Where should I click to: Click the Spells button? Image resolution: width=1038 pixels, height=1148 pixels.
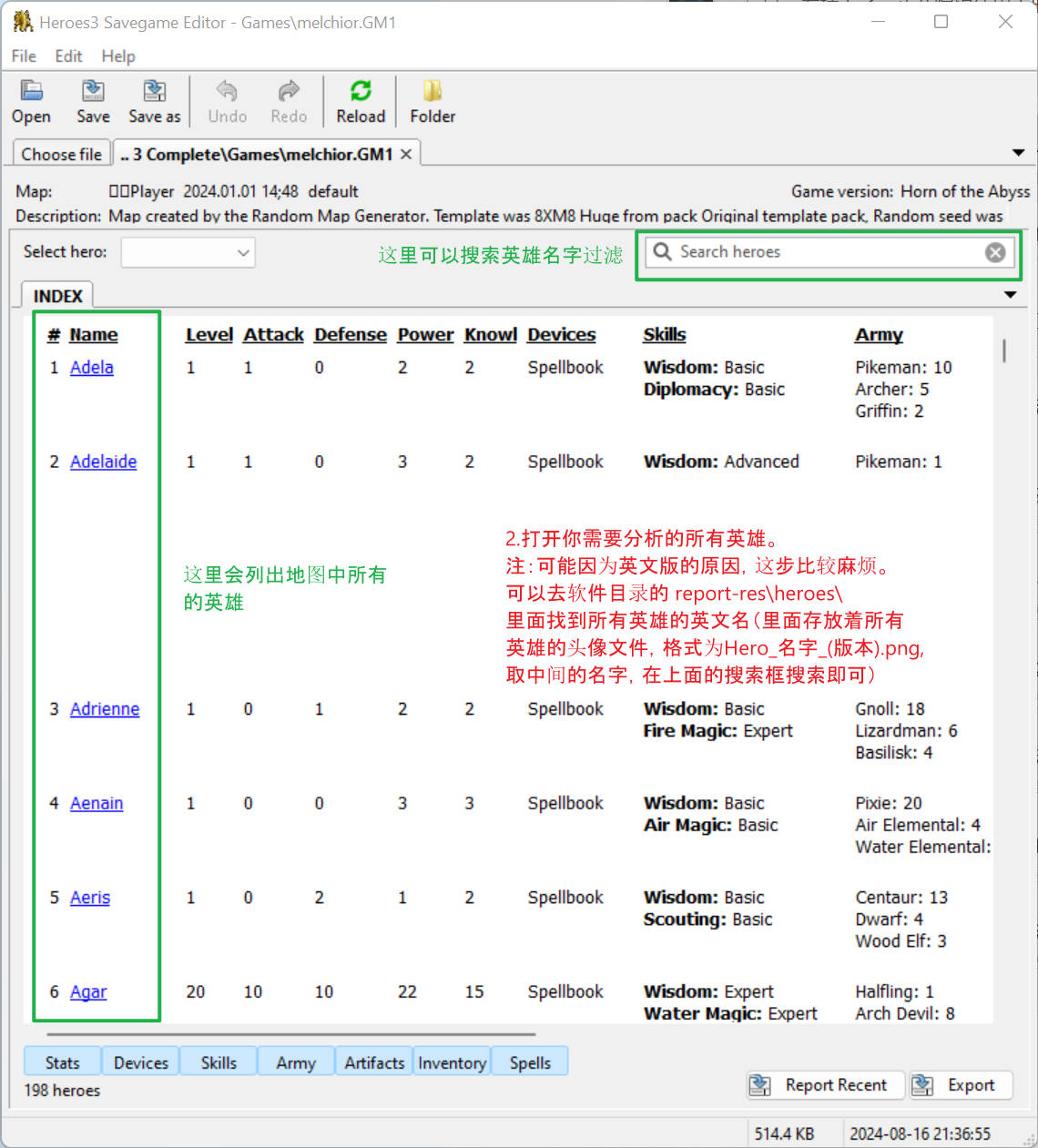530,1062
